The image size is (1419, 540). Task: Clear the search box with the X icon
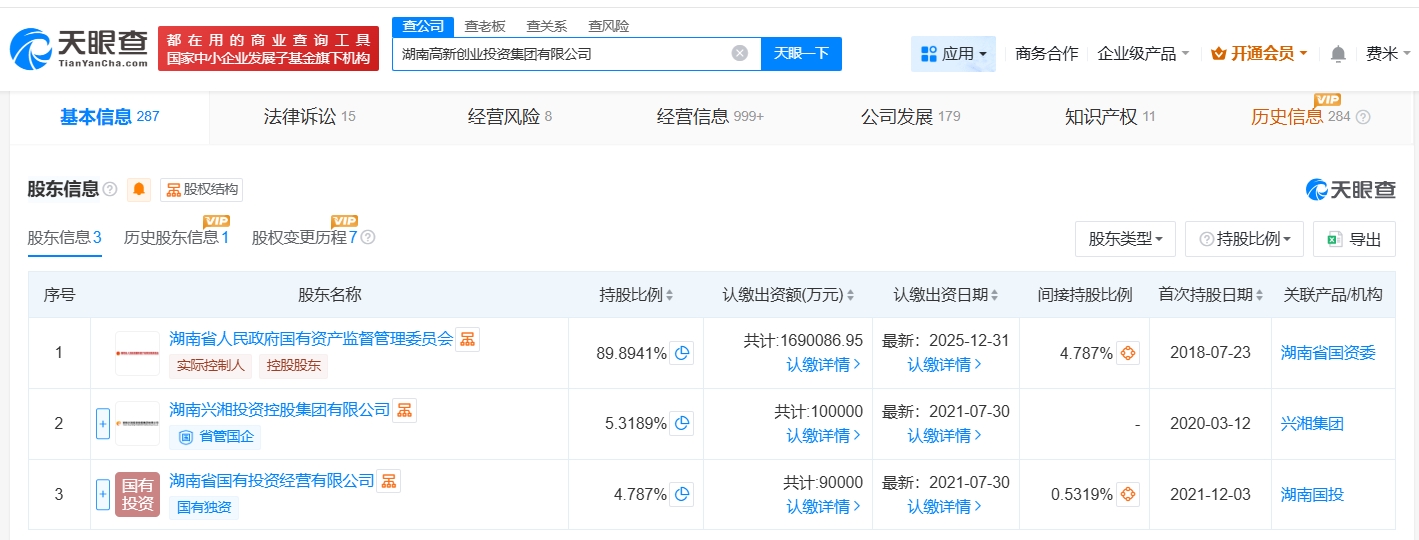(x=739, y=54)
